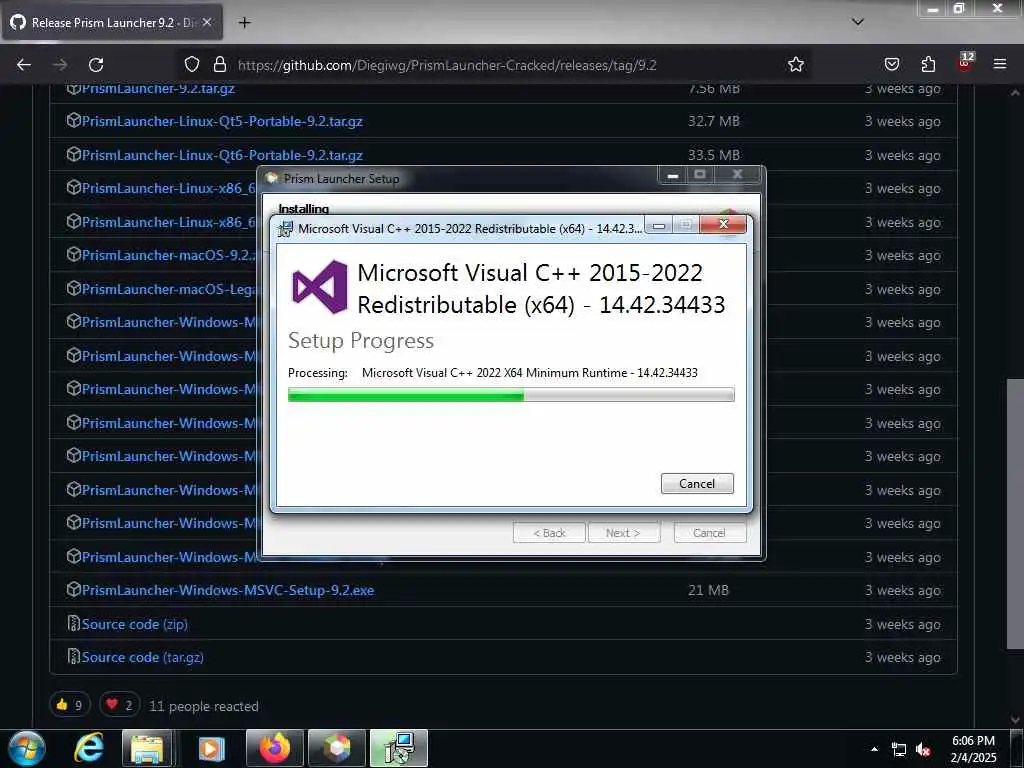Switch to Prism Launcher taskbar icon
Screen dimensions: 1024x768
337,748
